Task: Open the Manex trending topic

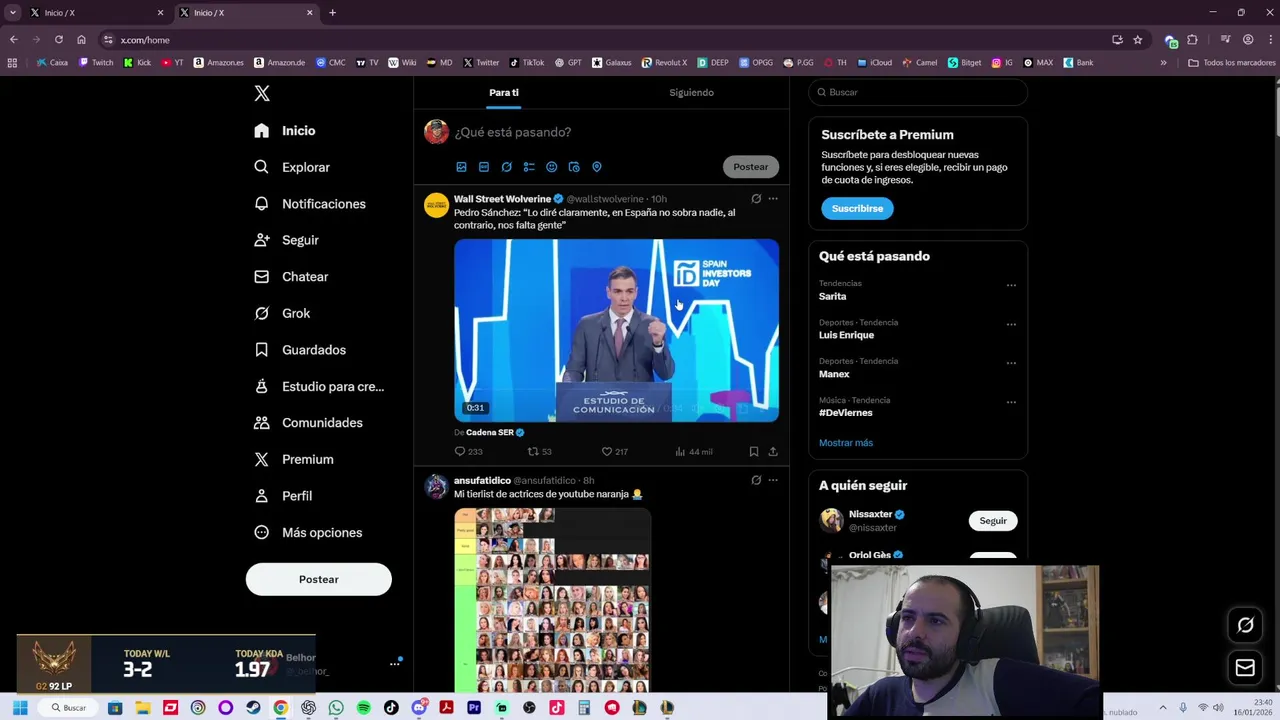Action: pyautogui.click(x=834, y=374)
